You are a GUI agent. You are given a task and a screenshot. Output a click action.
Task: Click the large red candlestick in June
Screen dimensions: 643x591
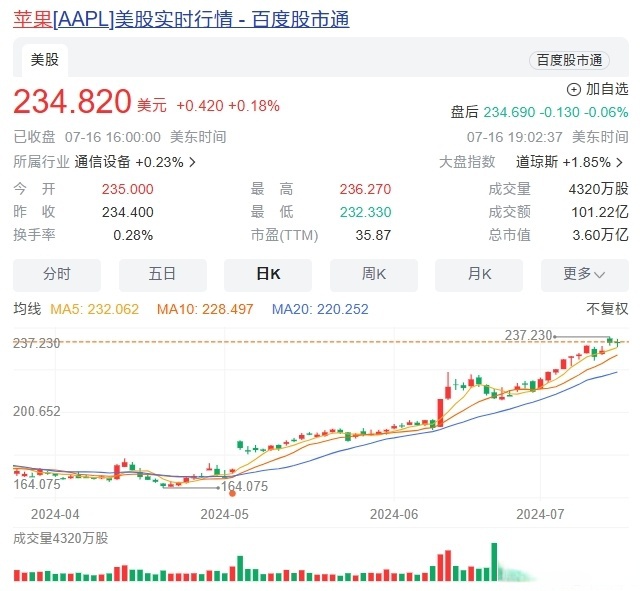click(x=440, y=410)
